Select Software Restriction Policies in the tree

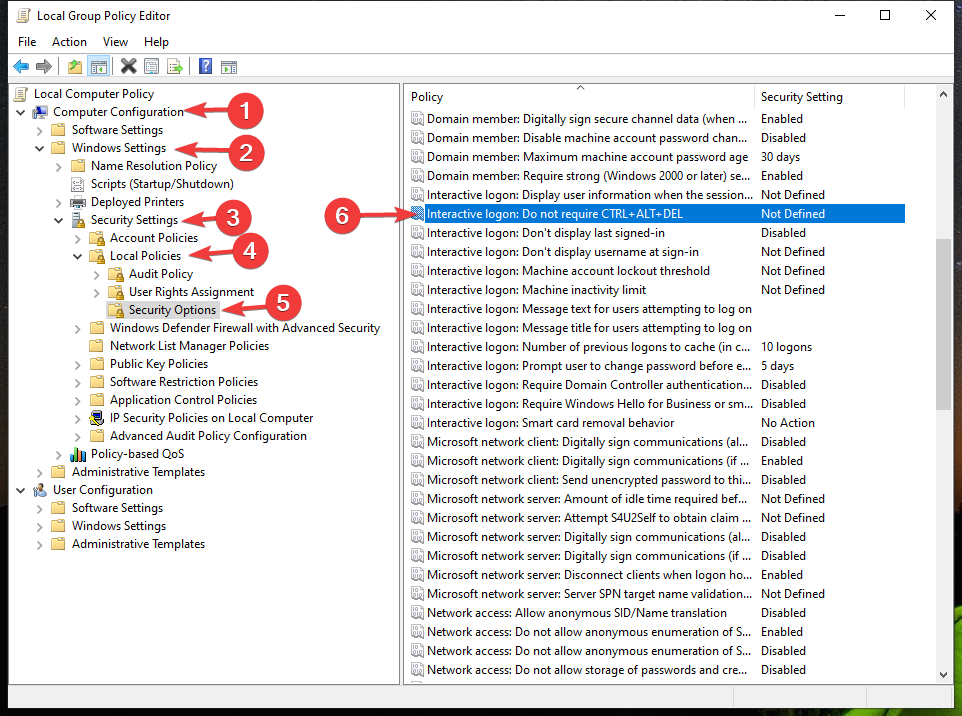(184, 382)
